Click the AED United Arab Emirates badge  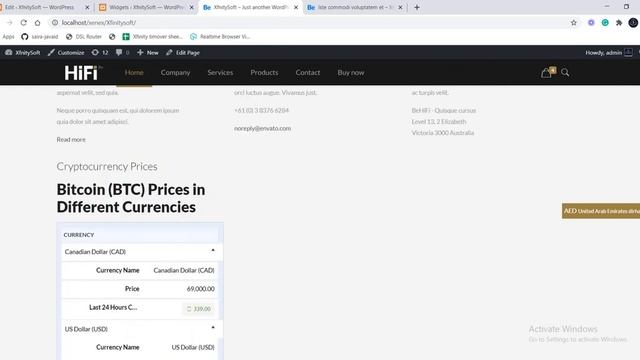coord(601,211)
